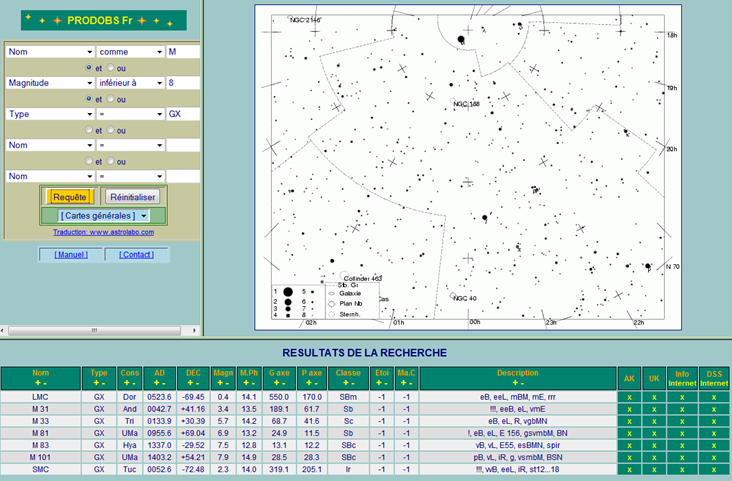Open Info Internet x for LMC row

pyautogui.click(x=682, y=397)
